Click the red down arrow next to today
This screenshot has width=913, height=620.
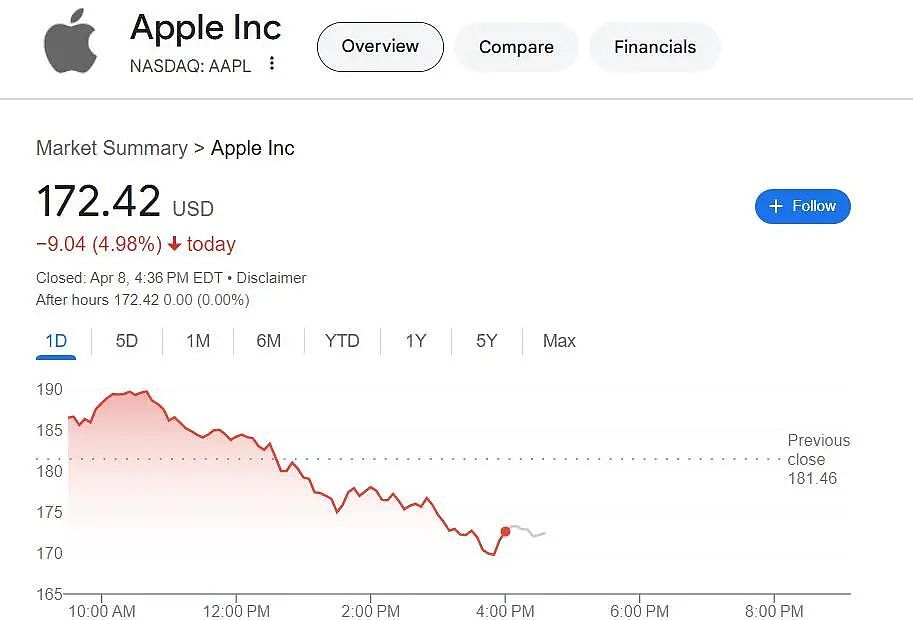click(174, 244)
